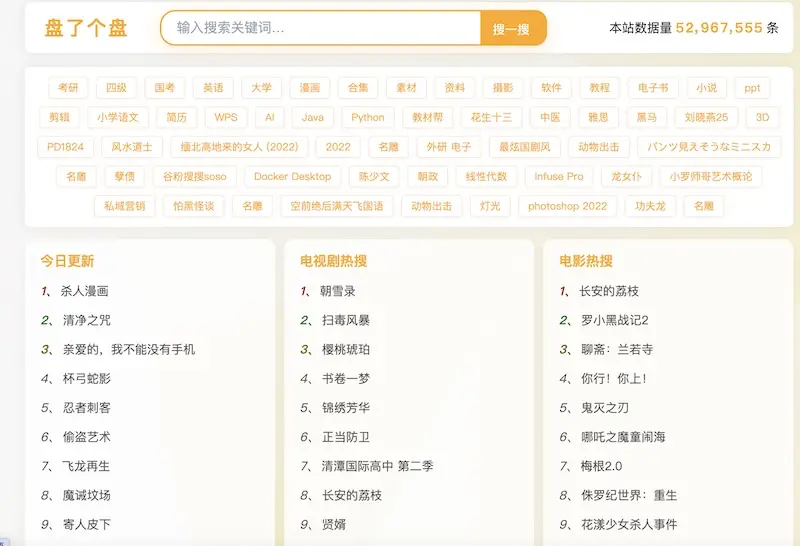Select the 软件 tag

click(552, 88)
